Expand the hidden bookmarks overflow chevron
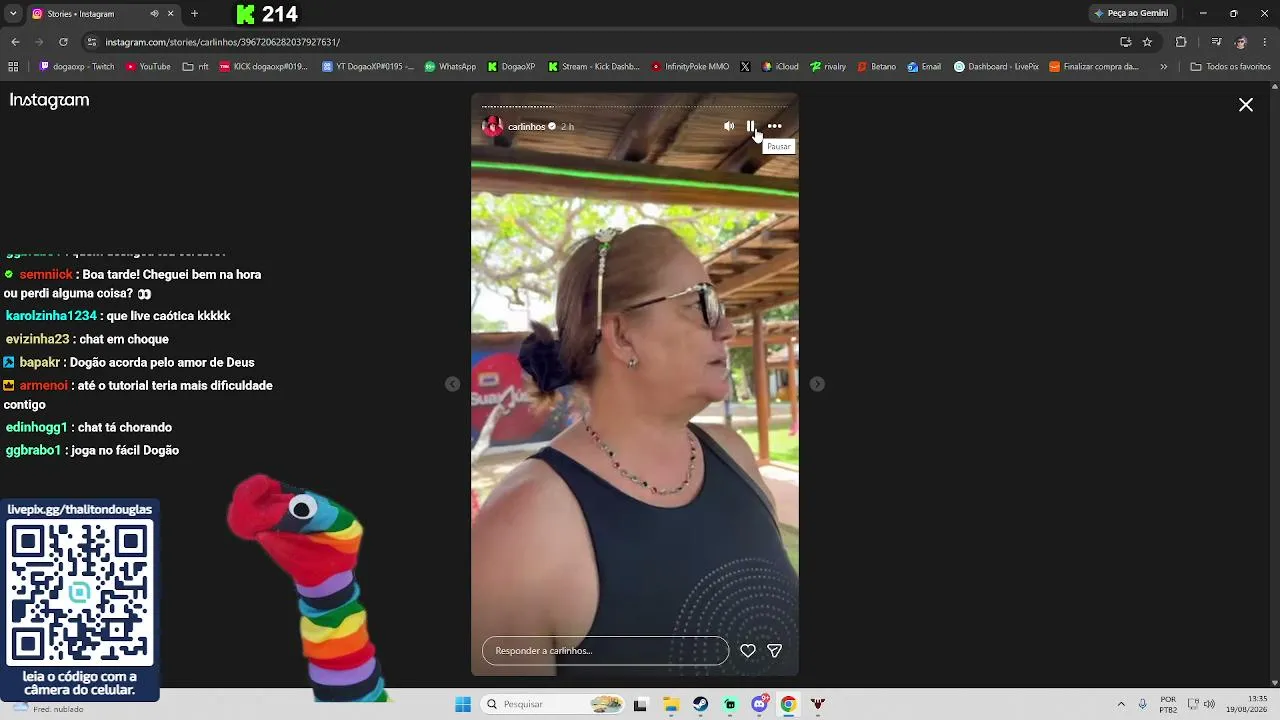The height and width of the screenshot is (720, 1280). [x=1163, y=67]
